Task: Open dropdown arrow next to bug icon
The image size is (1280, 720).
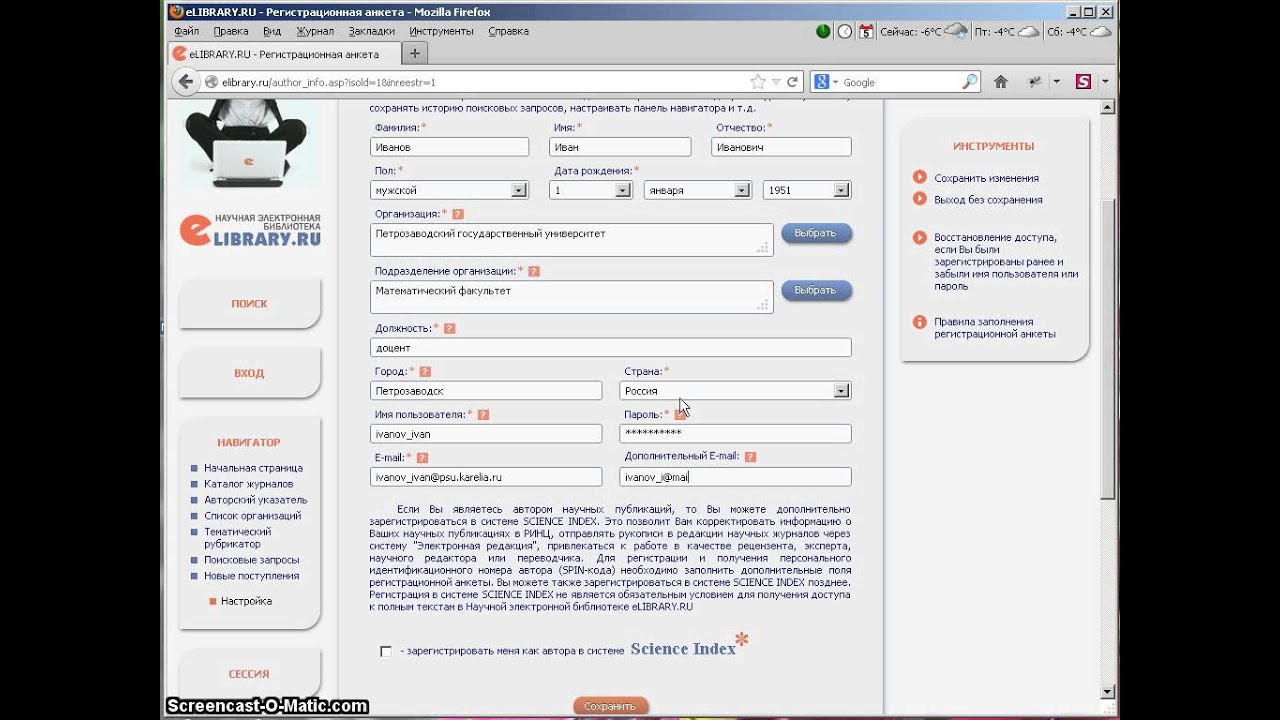Action: tap(1055, 82)
